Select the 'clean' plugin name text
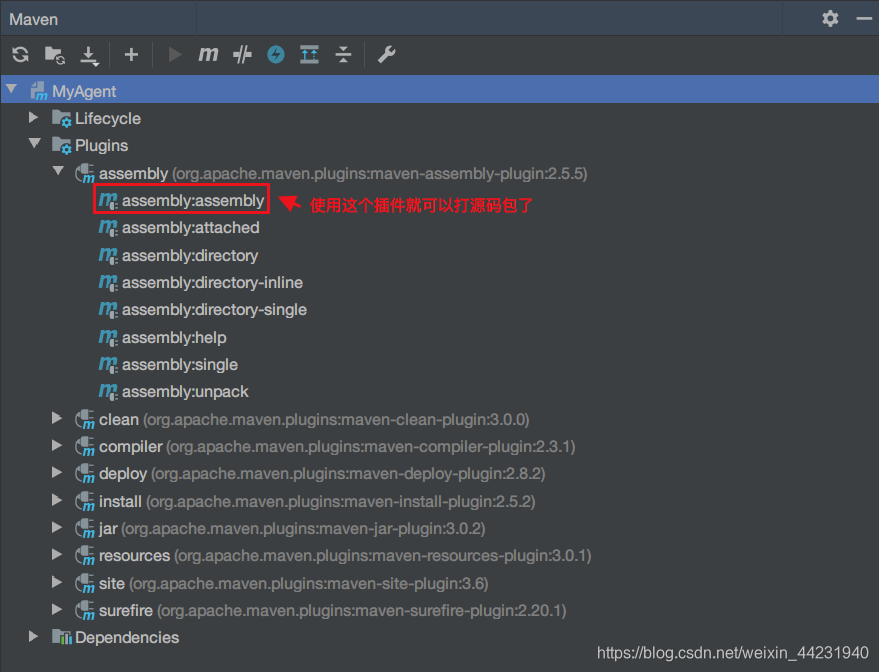 point(119,419)
